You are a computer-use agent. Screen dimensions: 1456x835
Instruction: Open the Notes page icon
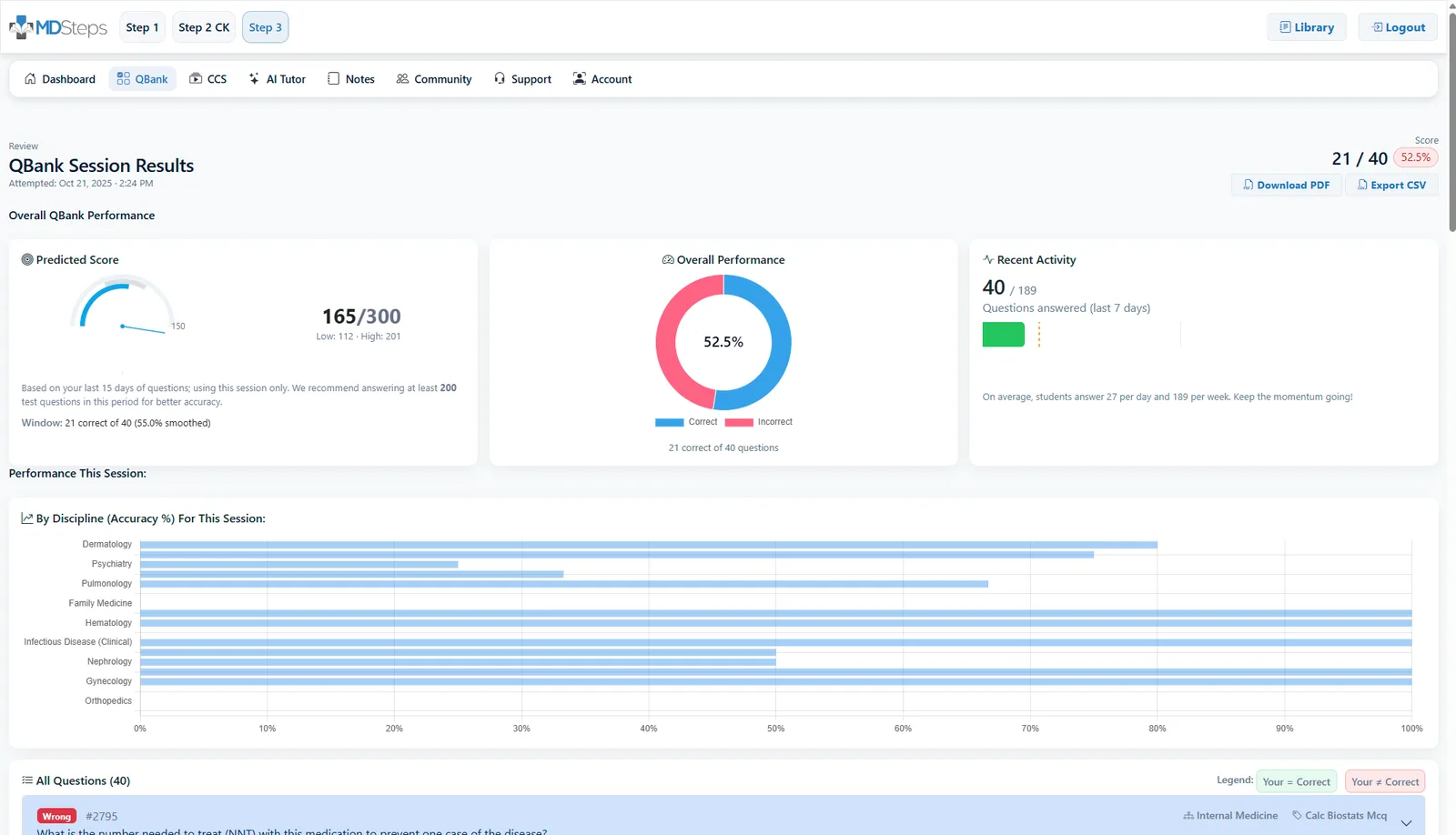(x=333, y=79)
